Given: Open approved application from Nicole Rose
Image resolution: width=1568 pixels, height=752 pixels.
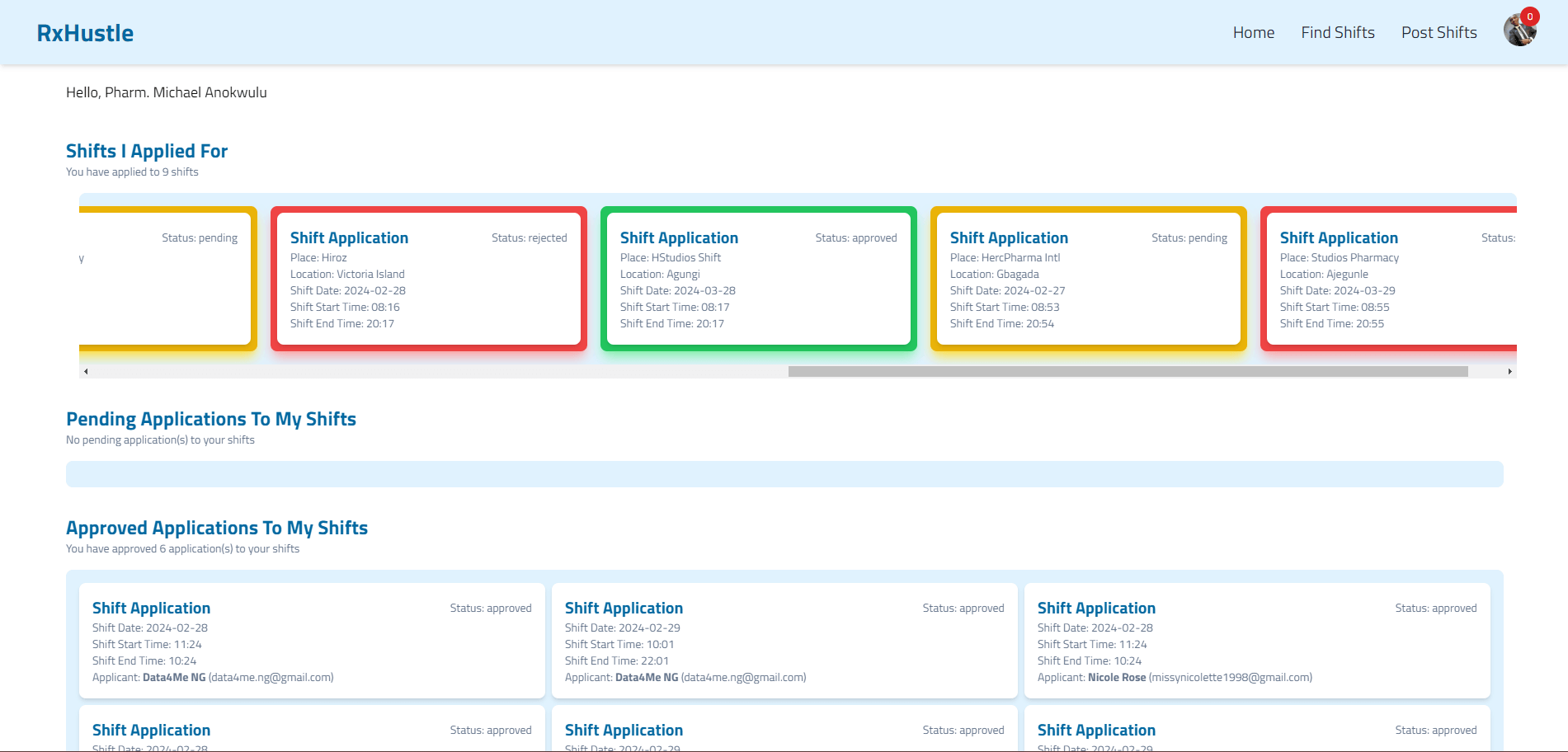Looking at the screenshot, I should pyautogui.click(x=1256, y=641).
